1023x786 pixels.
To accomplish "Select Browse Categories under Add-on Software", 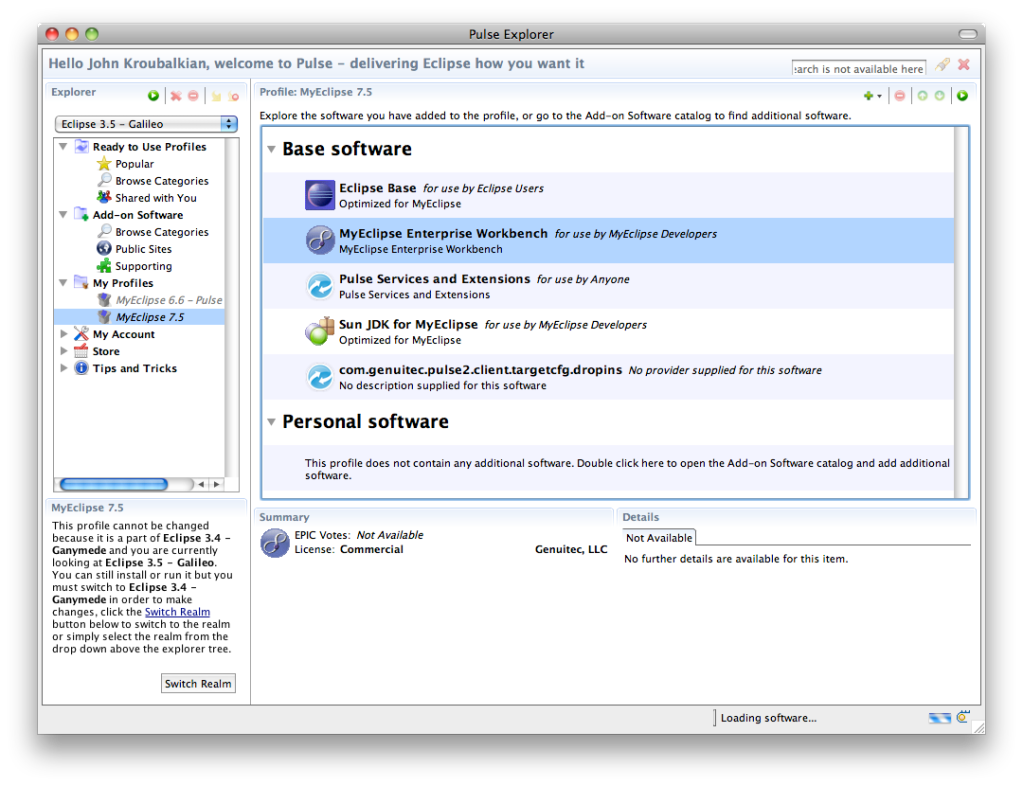I will [x=162, y=232].
